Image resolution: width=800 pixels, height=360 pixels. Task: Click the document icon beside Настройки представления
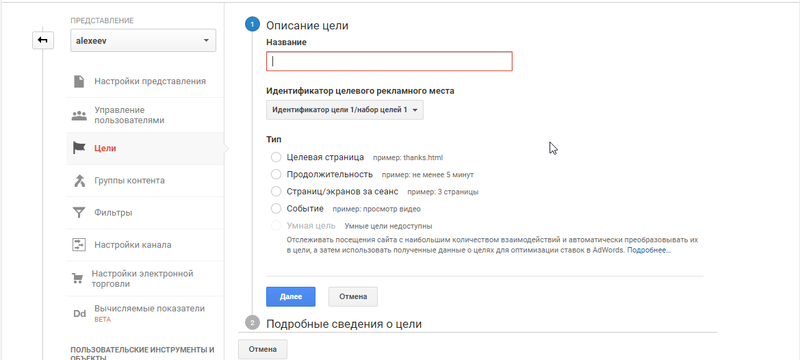click(x=79, y=81)
